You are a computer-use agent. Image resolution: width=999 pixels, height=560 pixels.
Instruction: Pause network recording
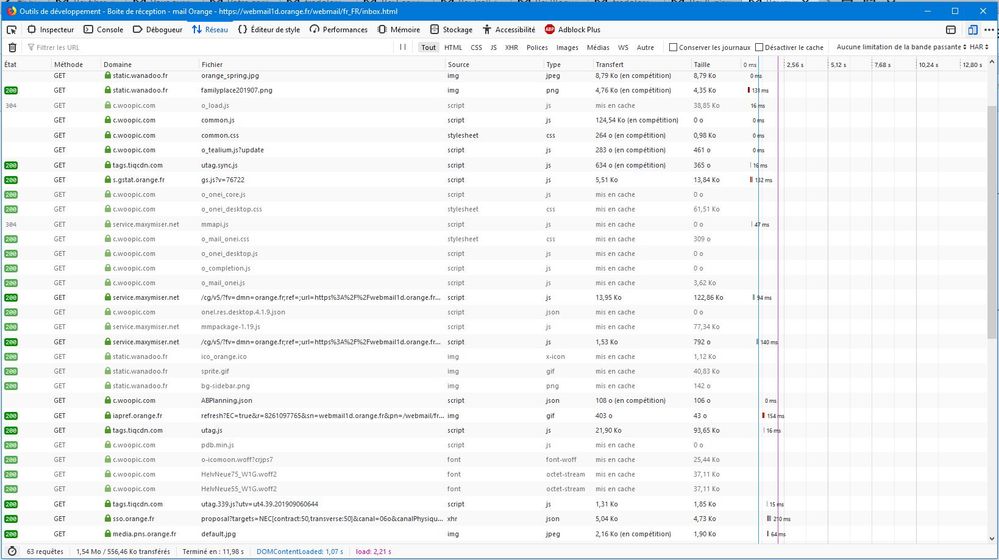tap(403, 47)
